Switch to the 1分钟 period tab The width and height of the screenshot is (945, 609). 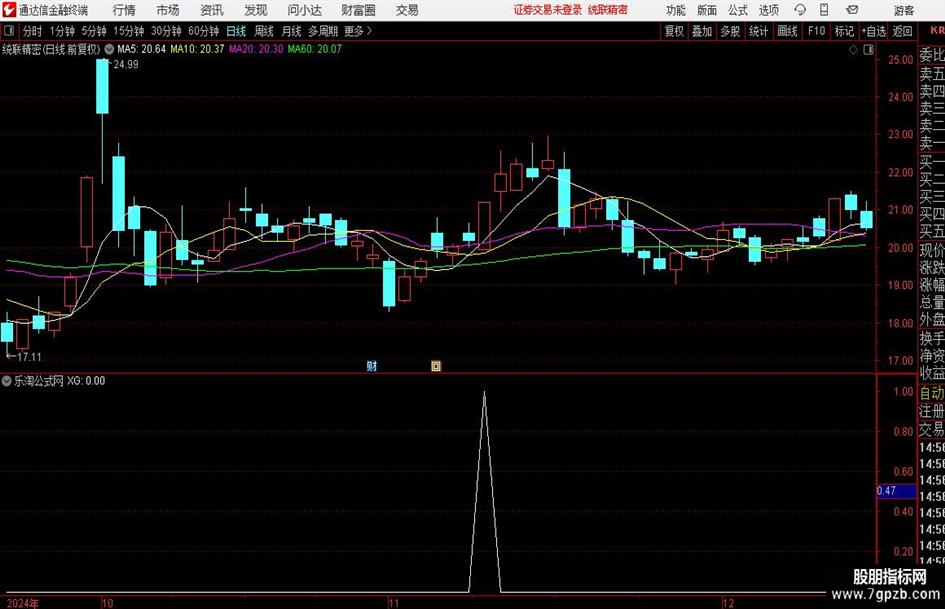(62, 31)
